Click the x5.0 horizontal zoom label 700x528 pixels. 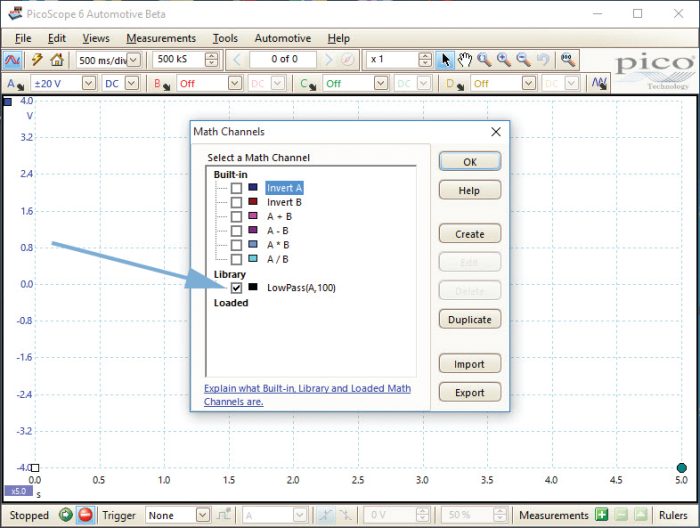point(18,491)
